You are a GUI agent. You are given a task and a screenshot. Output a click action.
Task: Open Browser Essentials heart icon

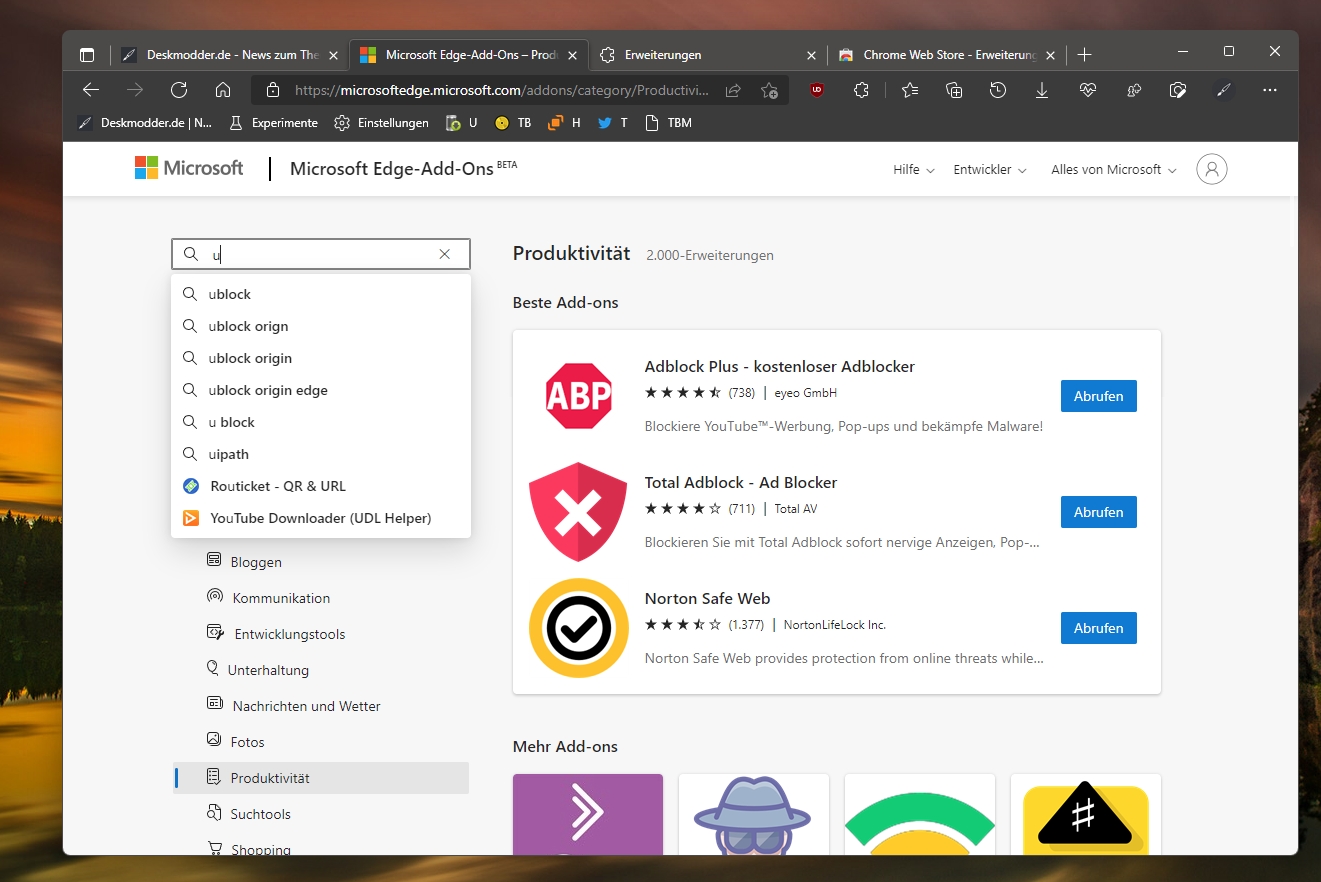coord(1087,90)
